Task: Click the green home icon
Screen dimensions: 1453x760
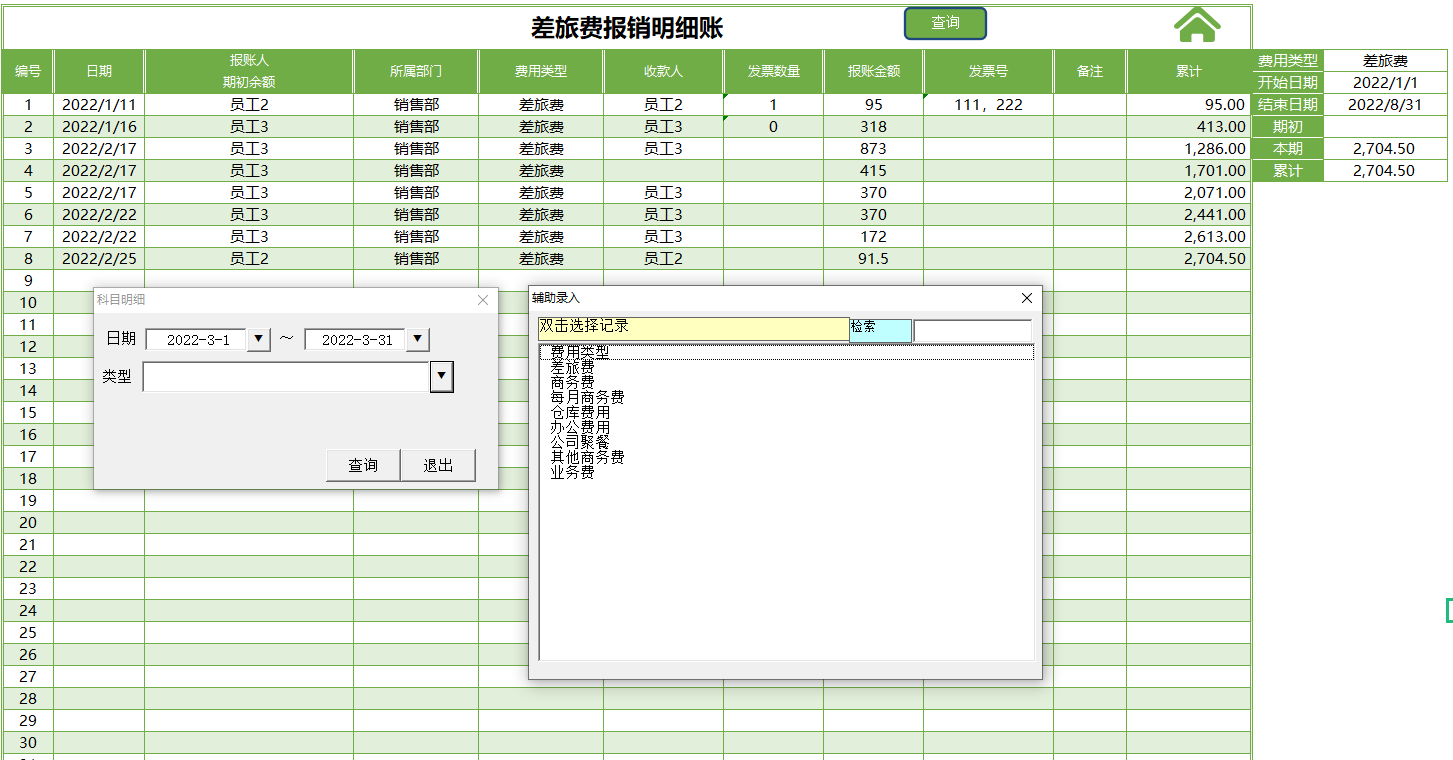Action: point(1197,24)
